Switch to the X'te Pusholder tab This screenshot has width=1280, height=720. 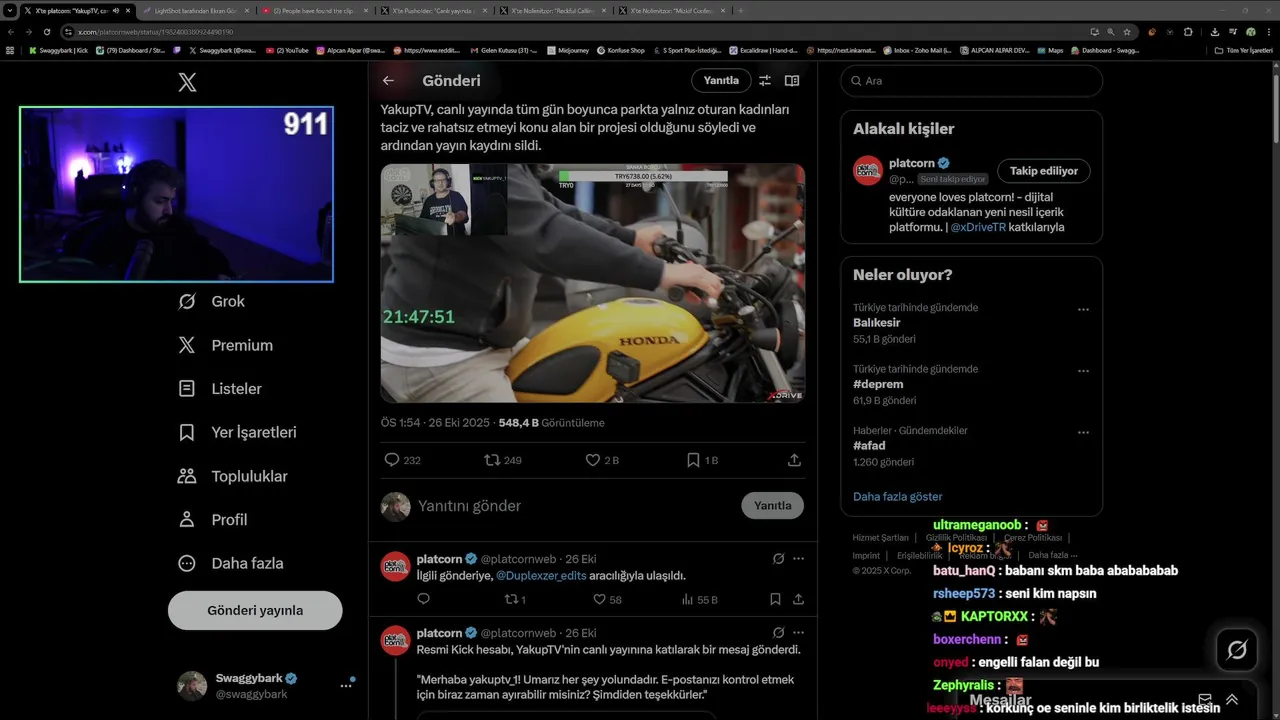[x=433, y=10]
